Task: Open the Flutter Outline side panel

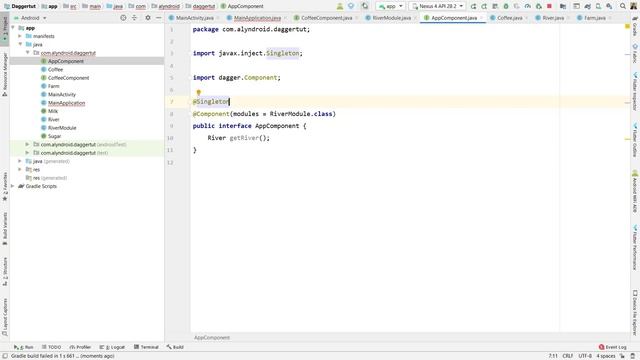Action: [635, 140]
